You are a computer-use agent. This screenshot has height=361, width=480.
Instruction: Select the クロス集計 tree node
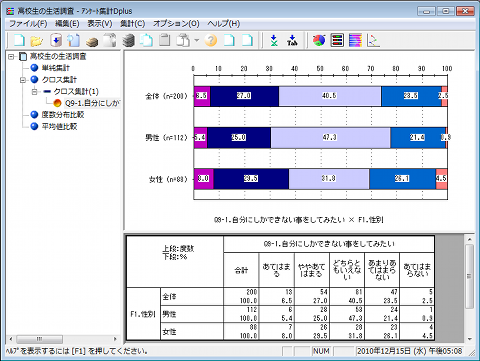pyautogui.click(x=59, y=80)
